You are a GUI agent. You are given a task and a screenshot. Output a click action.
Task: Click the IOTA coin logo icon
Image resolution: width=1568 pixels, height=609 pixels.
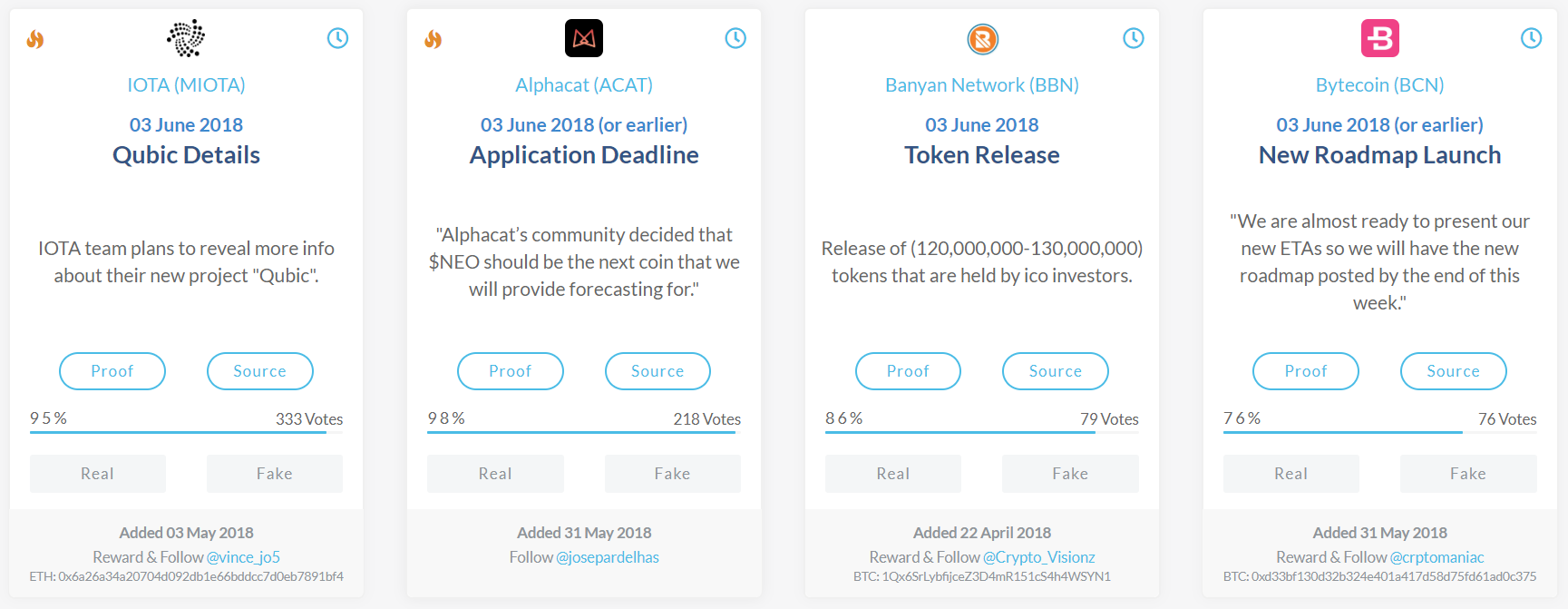[186, 38]
